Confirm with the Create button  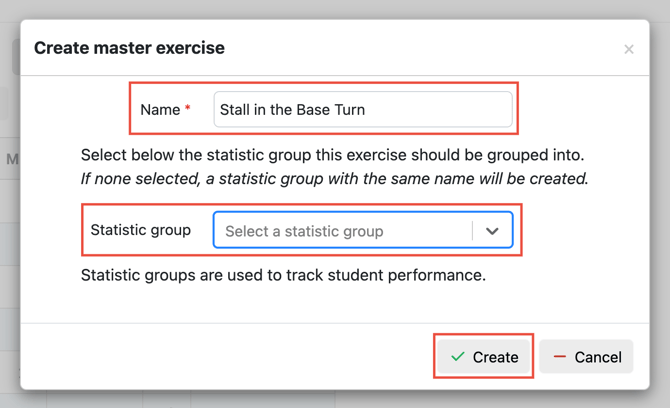pyautogui.click(x=484, y=356)
